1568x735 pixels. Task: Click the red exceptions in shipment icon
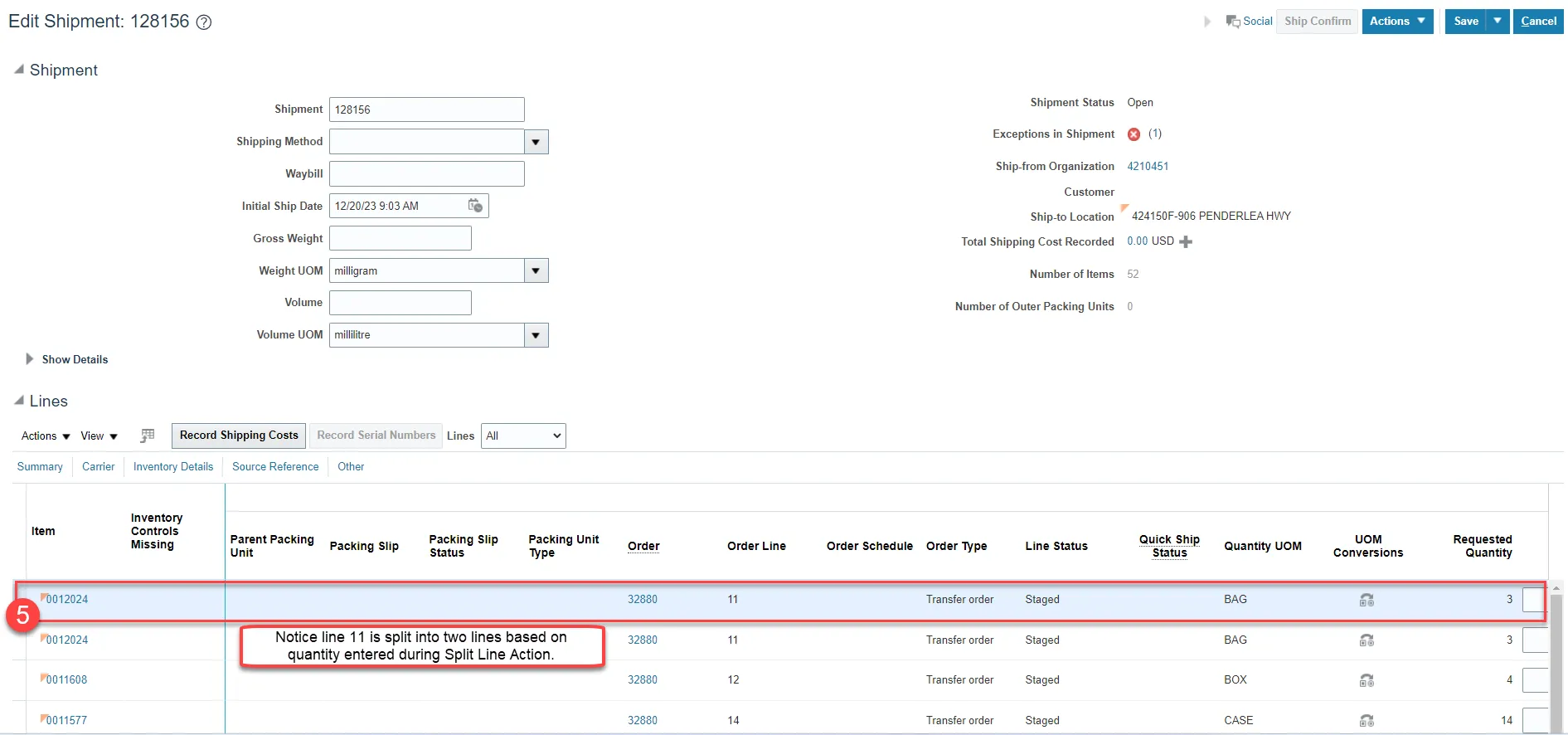pos(1134,134)
